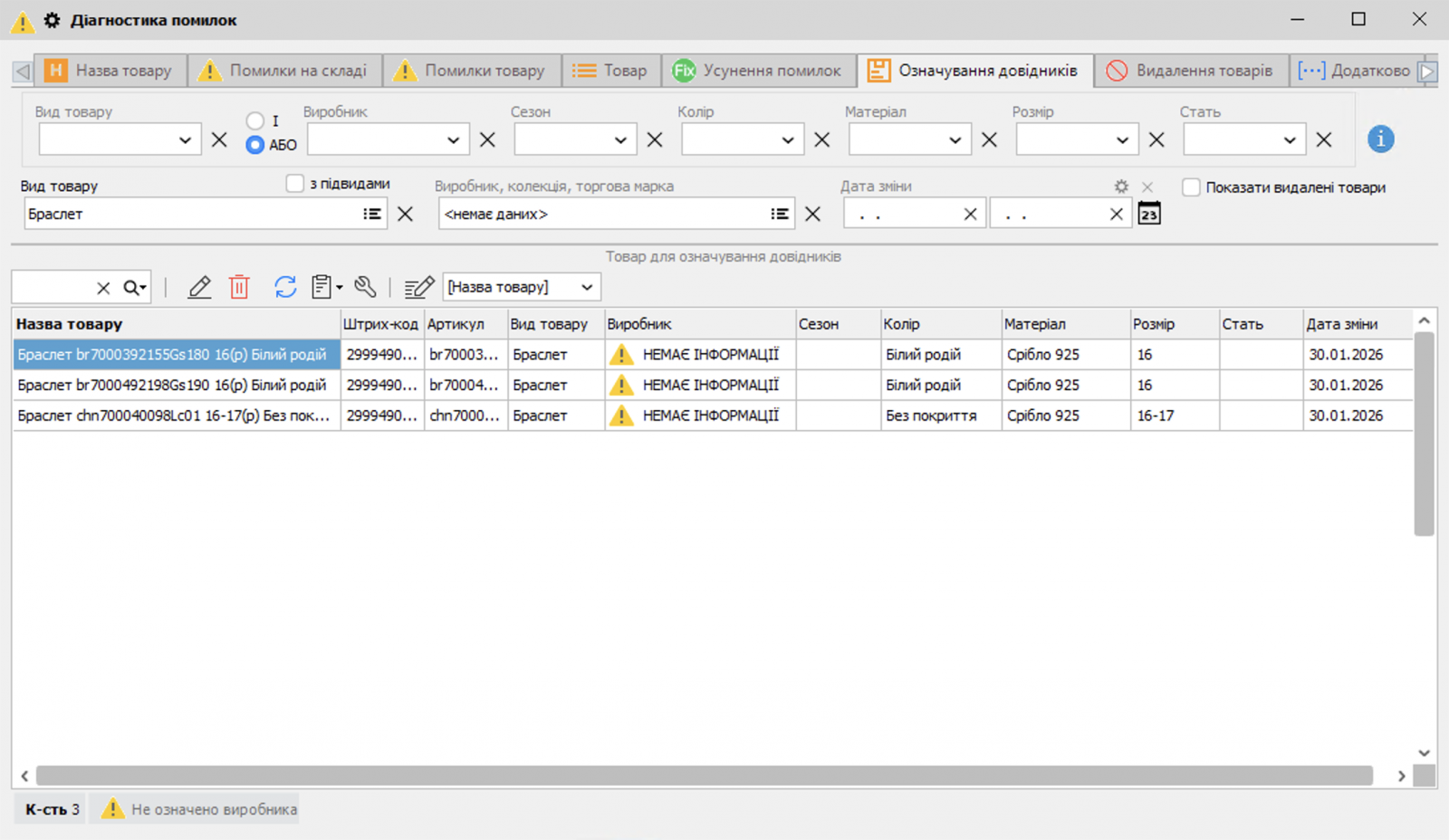Click the multi-edit pencil-with-lines icon

pos(418,286)
